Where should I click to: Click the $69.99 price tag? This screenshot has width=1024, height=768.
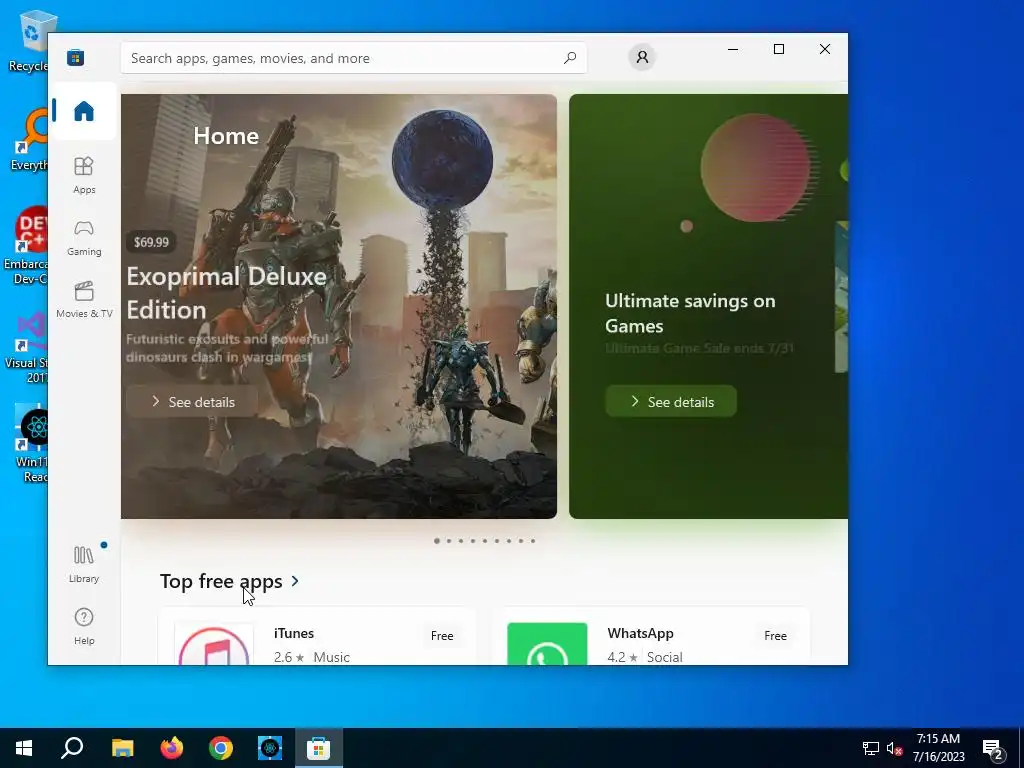pos(151,242)
